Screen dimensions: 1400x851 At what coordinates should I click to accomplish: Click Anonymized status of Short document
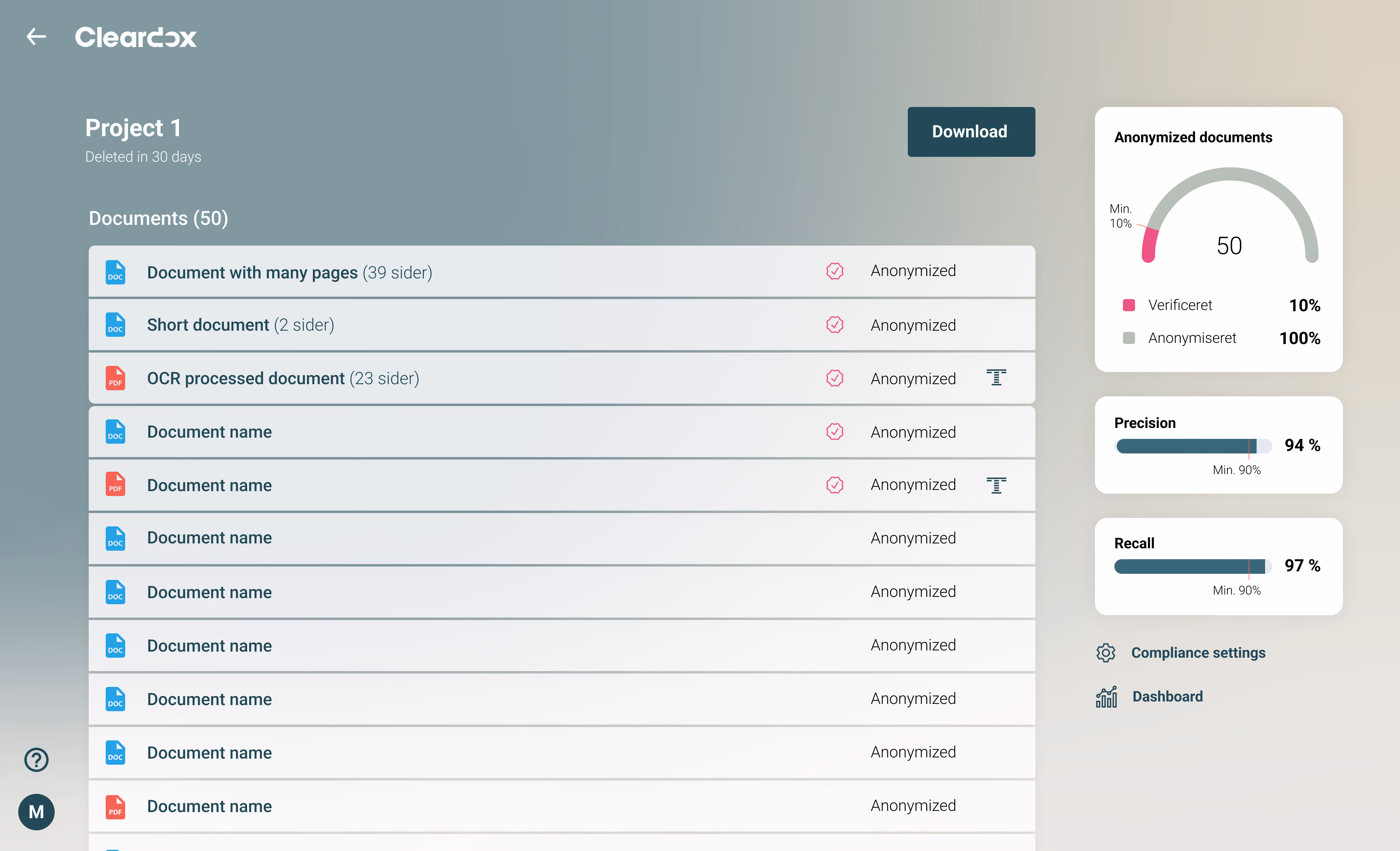913,325
